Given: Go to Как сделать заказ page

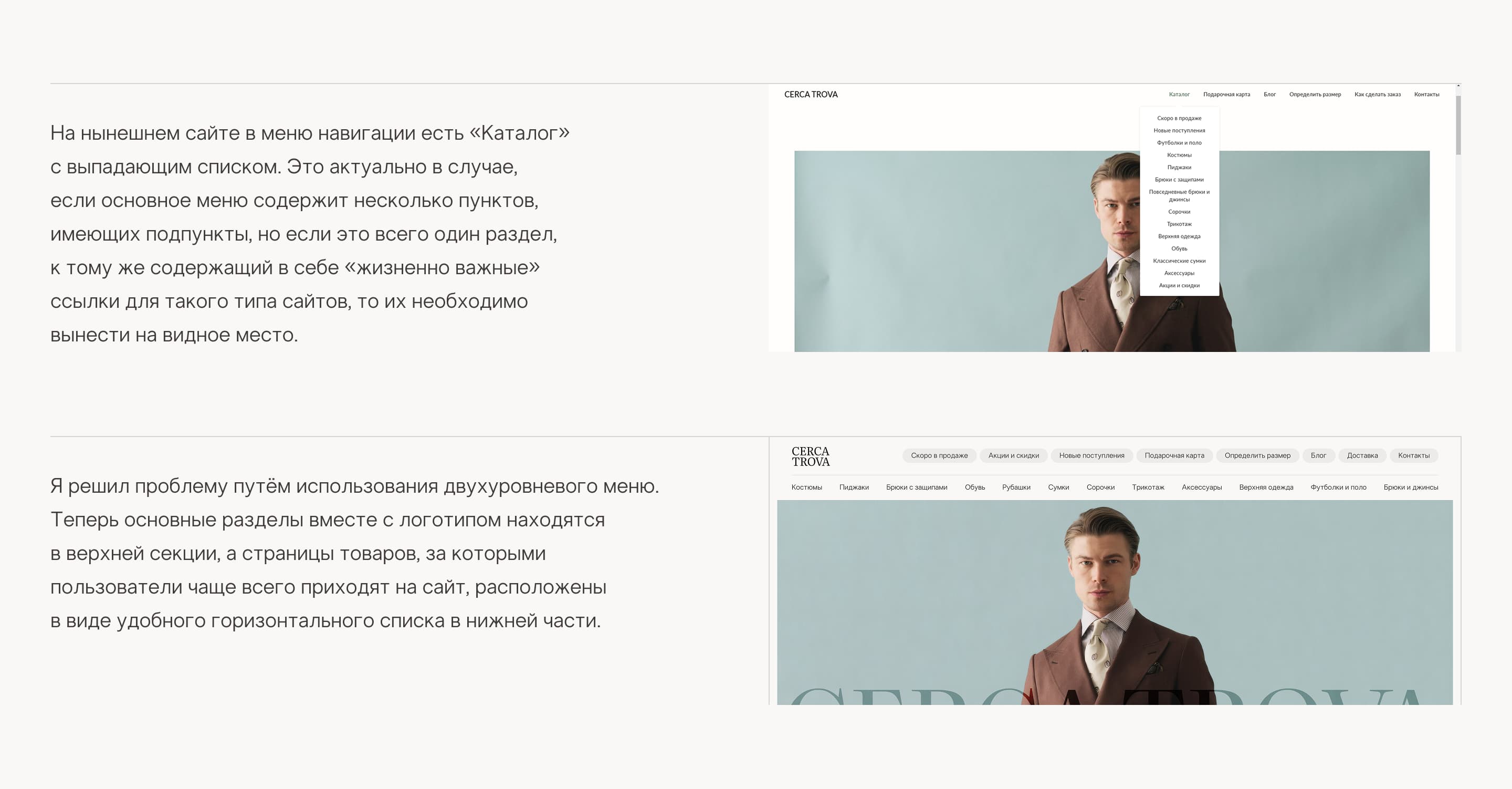Looking at the screenshot, I should (x=1377, y=95).
